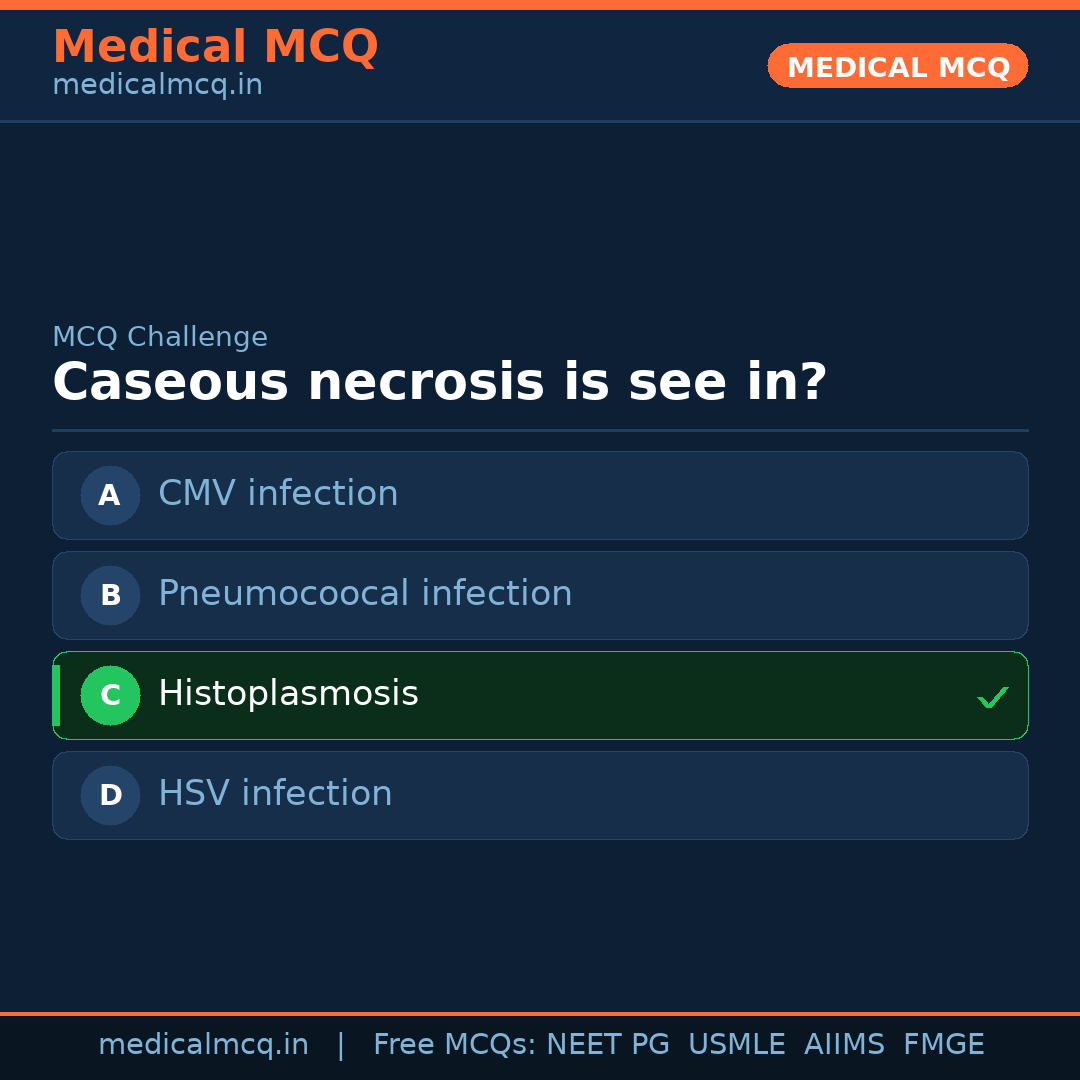This screenshot has width=1080, height=1080.
Task: Click the "MCQ Challenge" label
Action: [x=160, y=338]
